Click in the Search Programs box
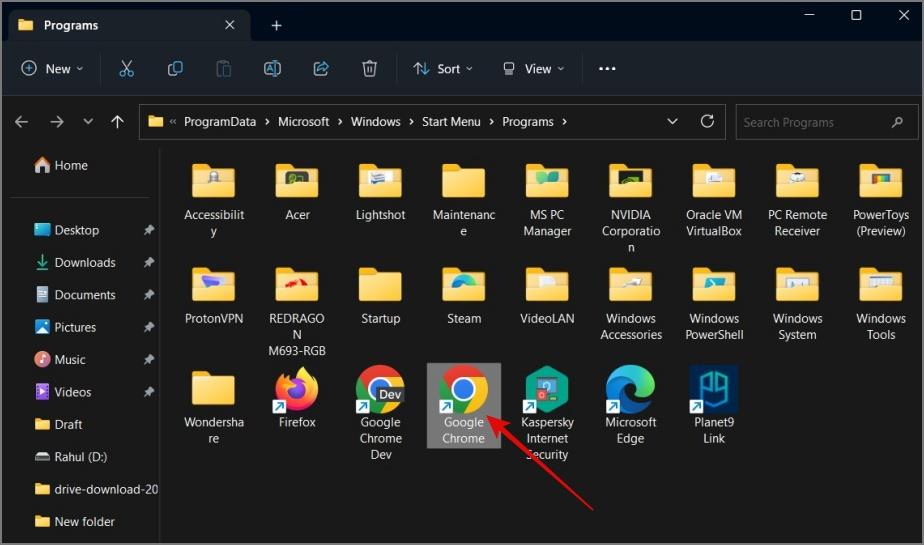 click(x=826, y=122)
